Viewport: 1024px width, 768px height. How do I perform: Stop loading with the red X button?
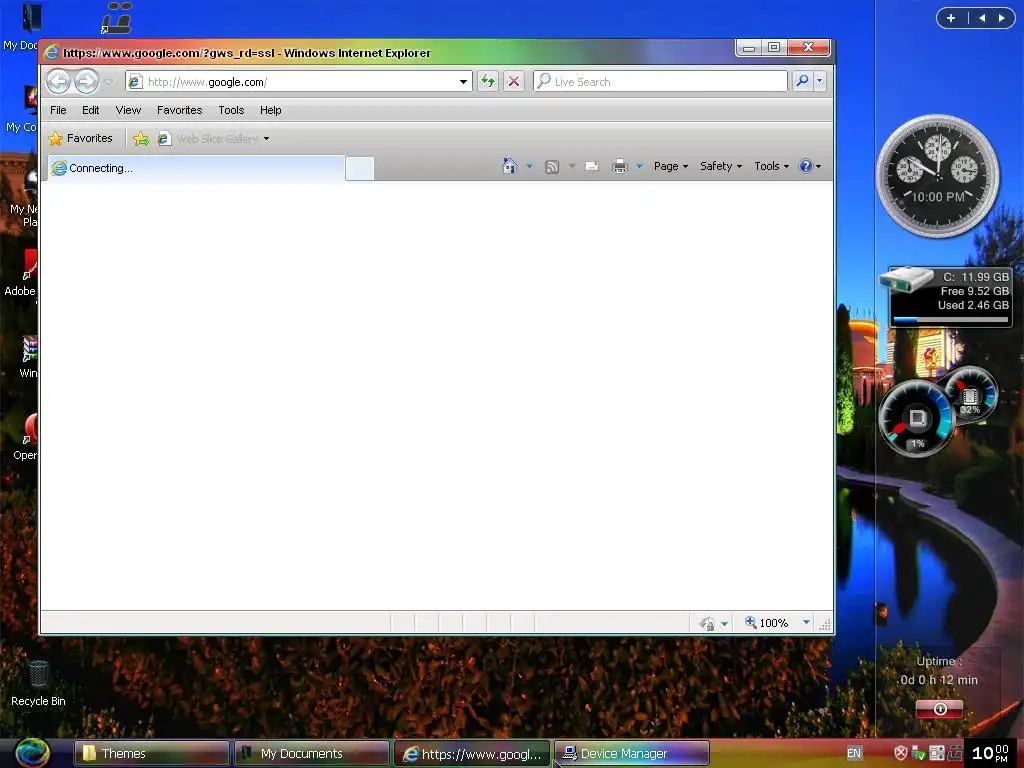click(514, 81)
